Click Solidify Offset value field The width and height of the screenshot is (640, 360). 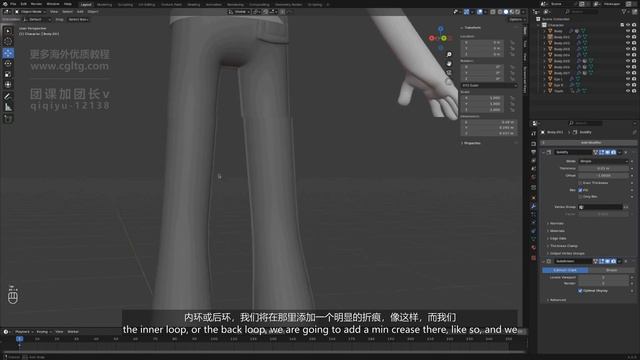[x=603, y=176]
